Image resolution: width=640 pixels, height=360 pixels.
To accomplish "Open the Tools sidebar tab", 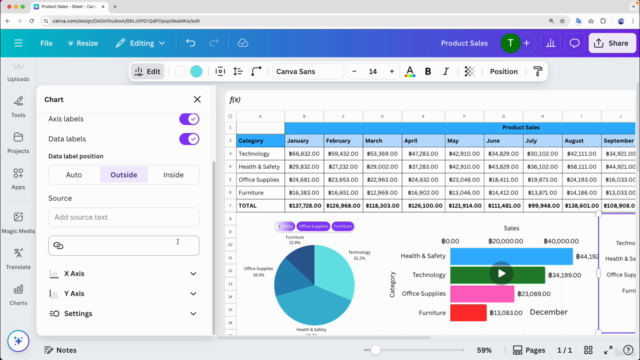I will 18,107.
